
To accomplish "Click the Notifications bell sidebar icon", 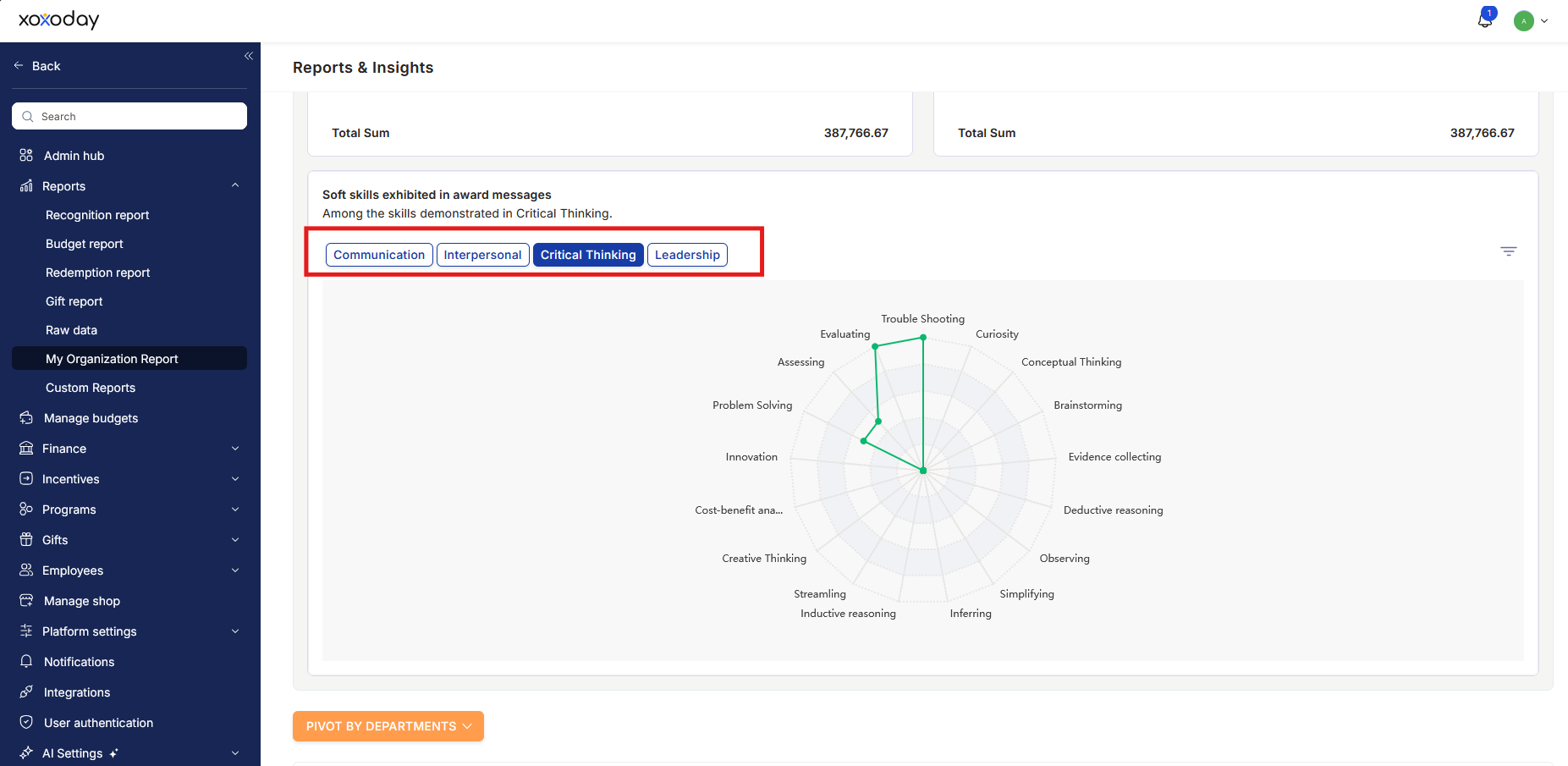I will (26, 661).
